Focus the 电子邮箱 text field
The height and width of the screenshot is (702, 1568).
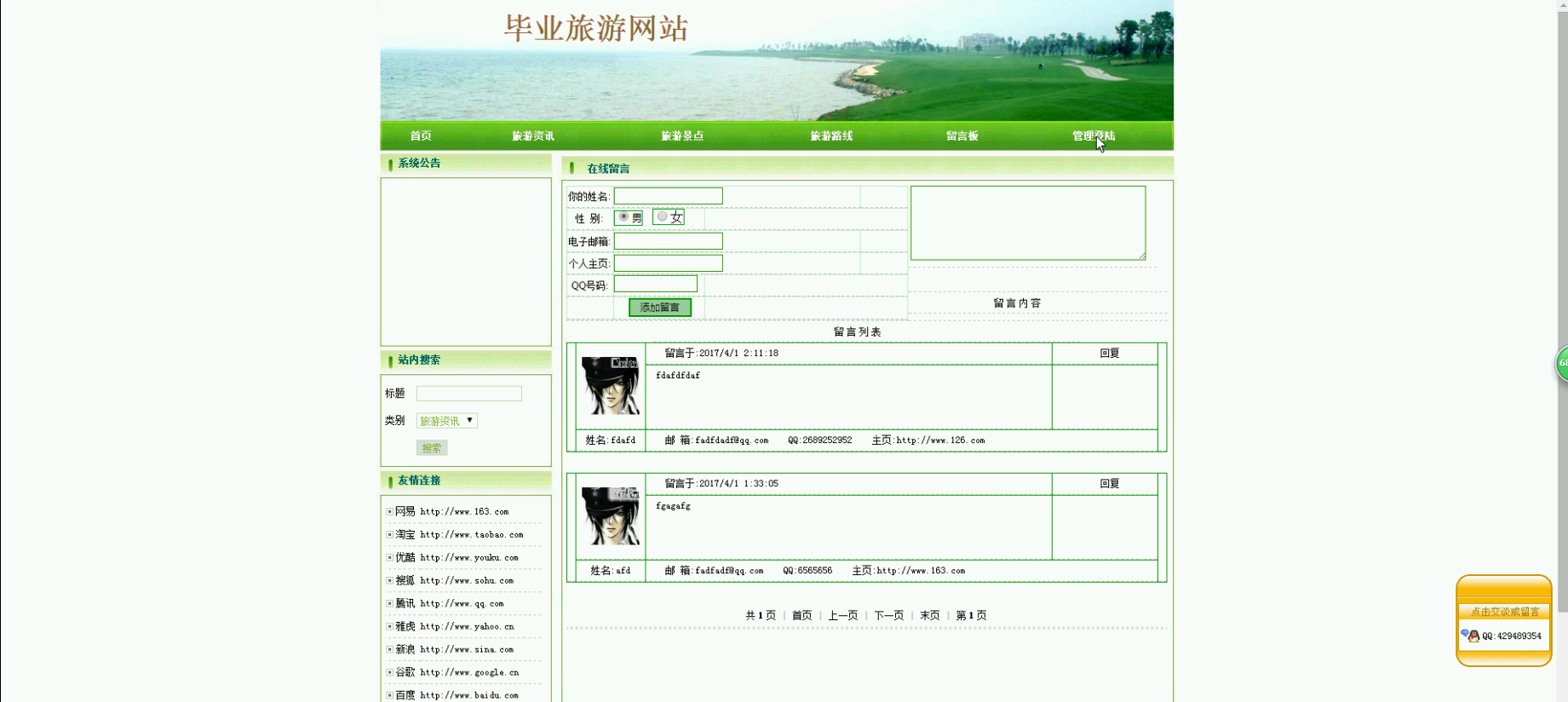tap(669, 241)
